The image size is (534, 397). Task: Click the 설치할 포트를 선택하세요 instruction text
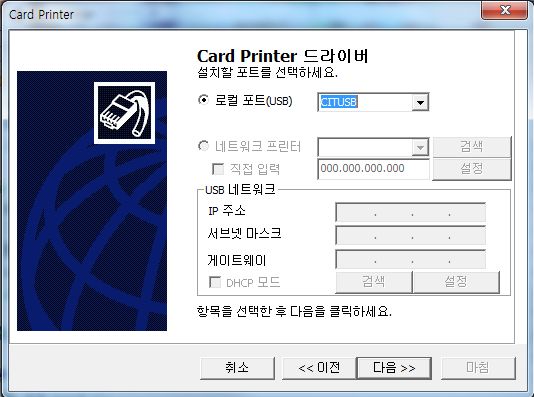pyautogui.click(x=267, y=73)
